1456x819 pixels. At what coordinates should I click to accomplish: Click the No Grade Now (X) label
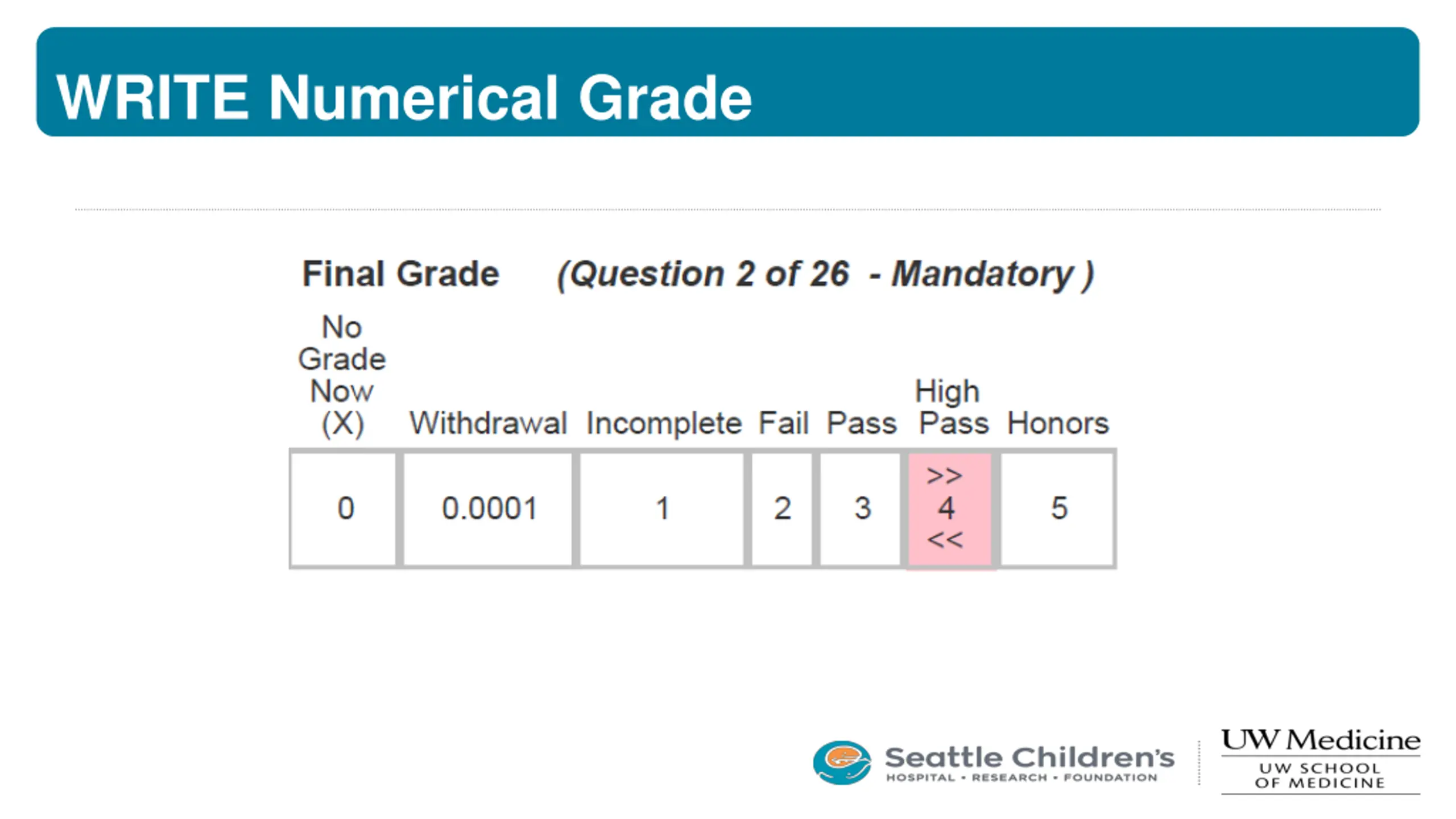coord(342,375)
